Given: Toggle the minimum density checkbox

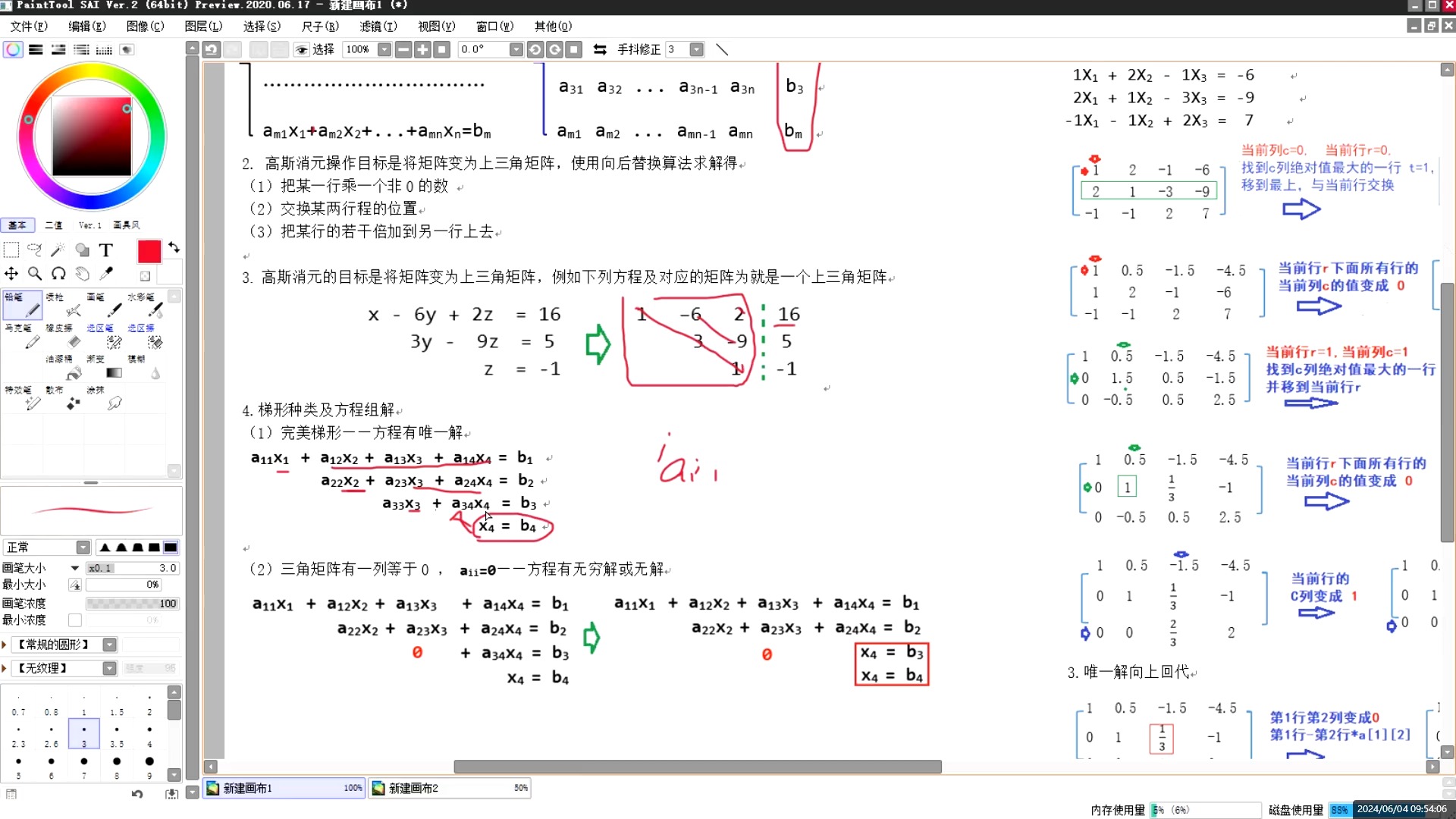Looking at the screenshot, I should coord(74,620).
